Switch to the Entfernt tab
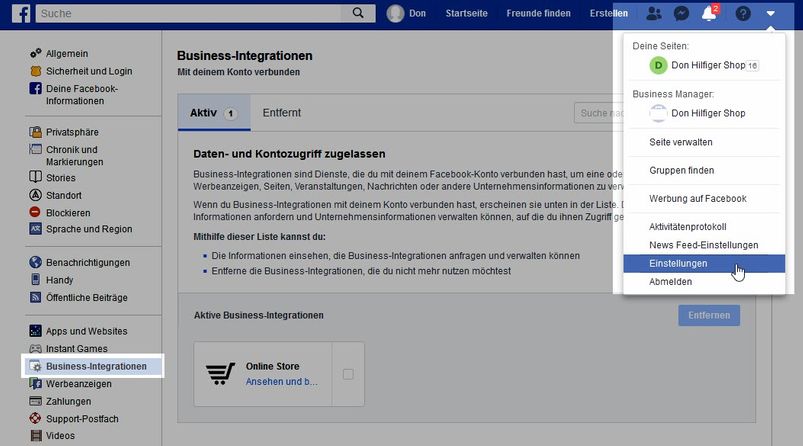Image resolution: width=803 pixels, height=446 pixels. point(282,113)
